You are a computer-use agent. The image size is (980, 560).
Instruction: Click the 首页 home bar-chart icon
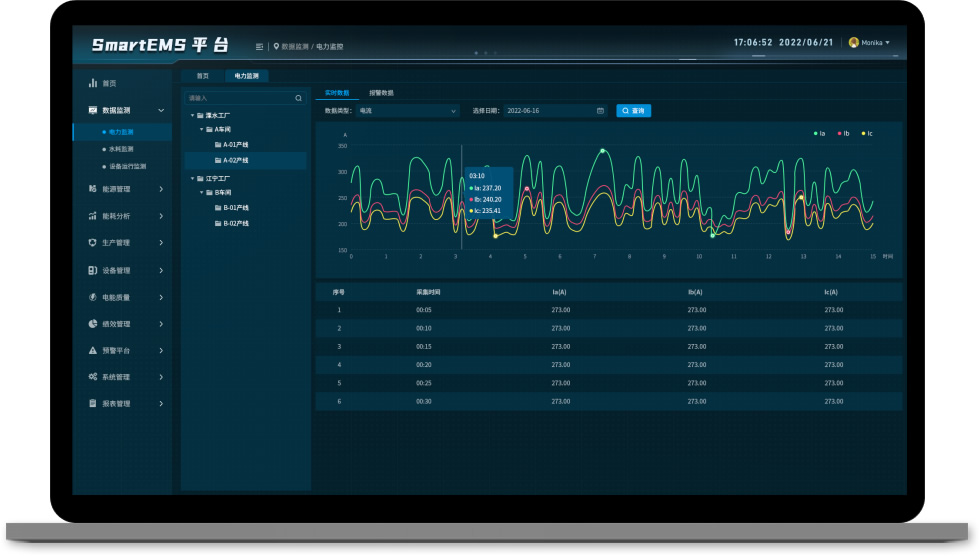(x=93, y=83)
